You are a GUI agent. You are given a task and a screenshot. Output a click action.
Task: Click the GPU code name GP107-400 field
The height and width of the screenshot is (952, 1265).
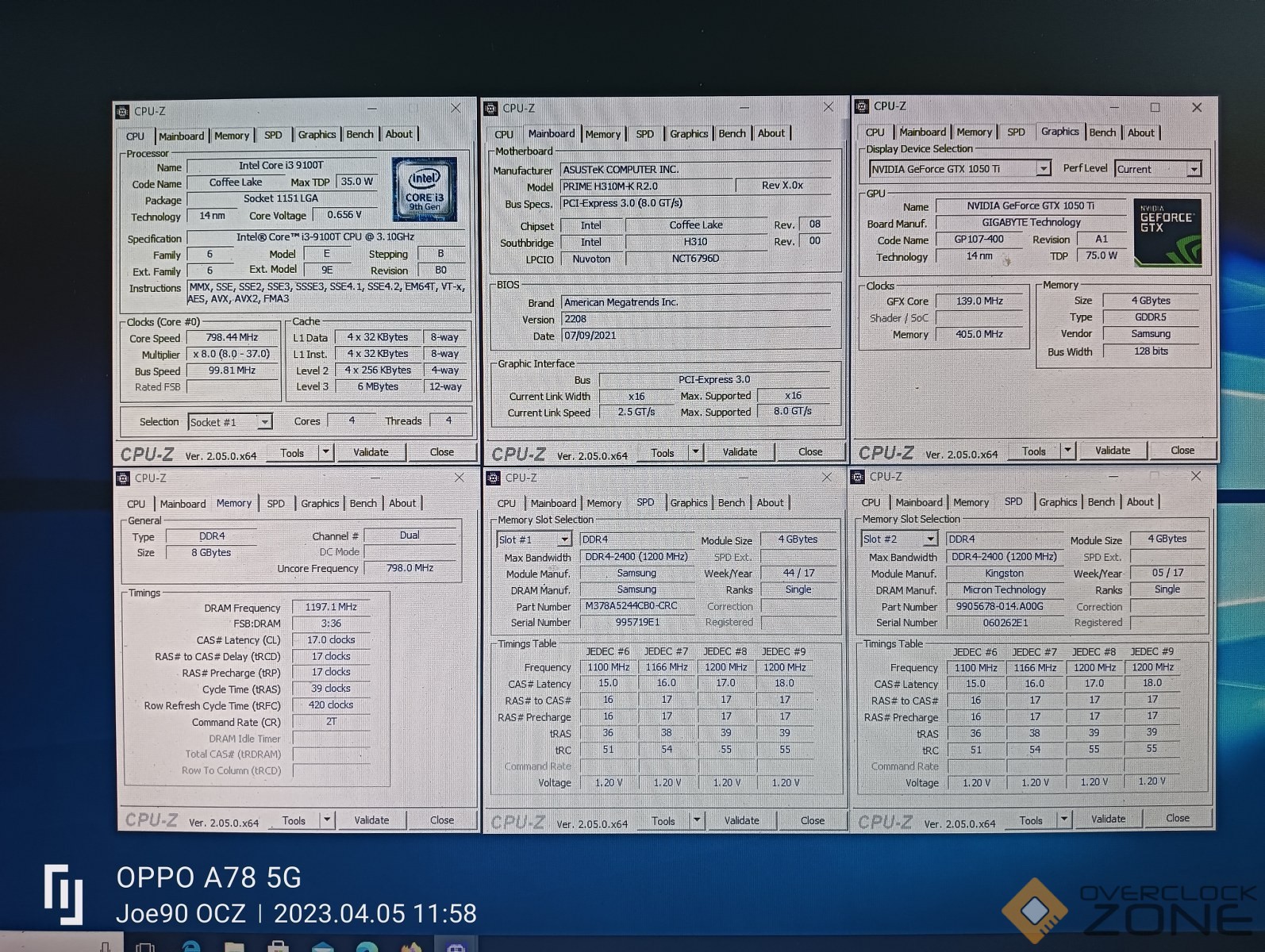(x=979, y=239)
